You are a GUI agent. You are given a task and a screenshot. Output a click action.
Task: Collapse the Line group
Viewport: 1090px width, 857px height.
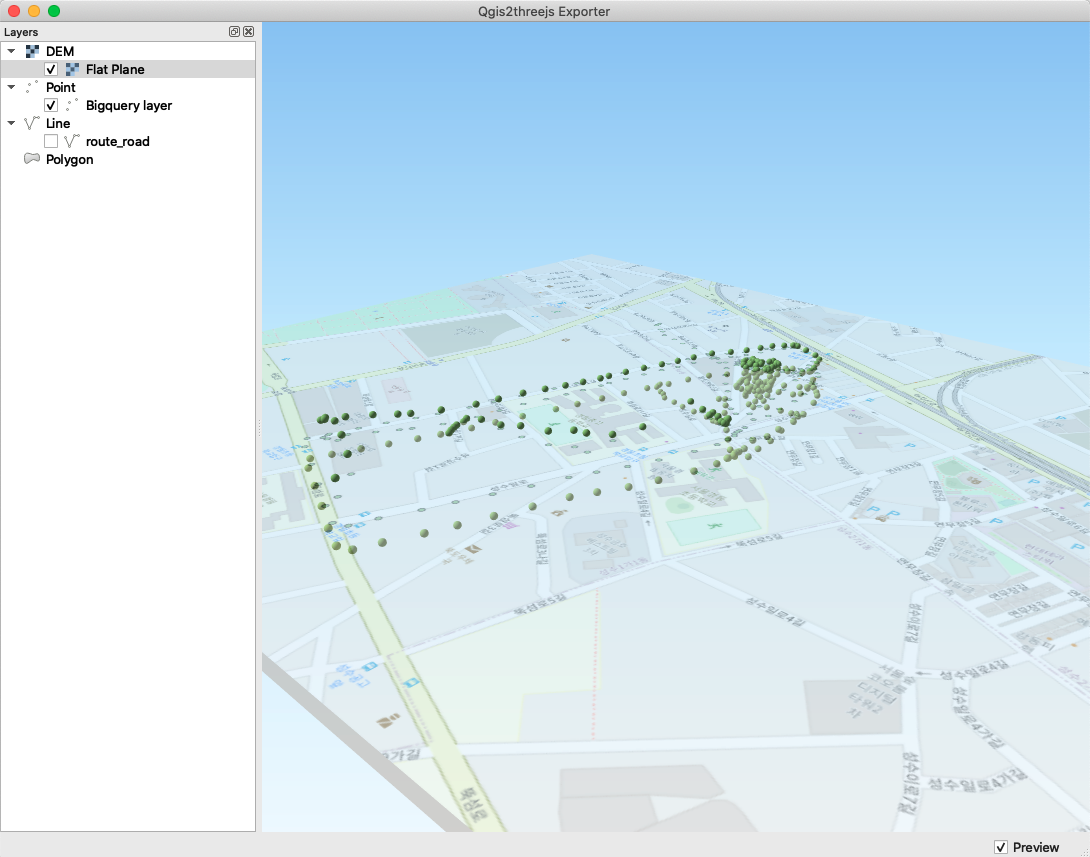click(x=11, y=123)
